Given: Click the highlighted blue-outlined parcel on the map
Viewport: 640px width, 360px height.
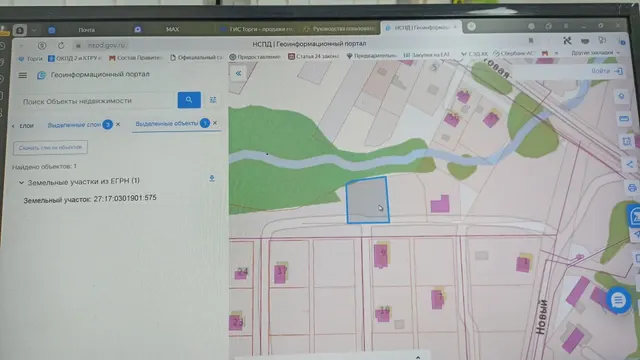Looking at the screenshot, I should 367,200.
